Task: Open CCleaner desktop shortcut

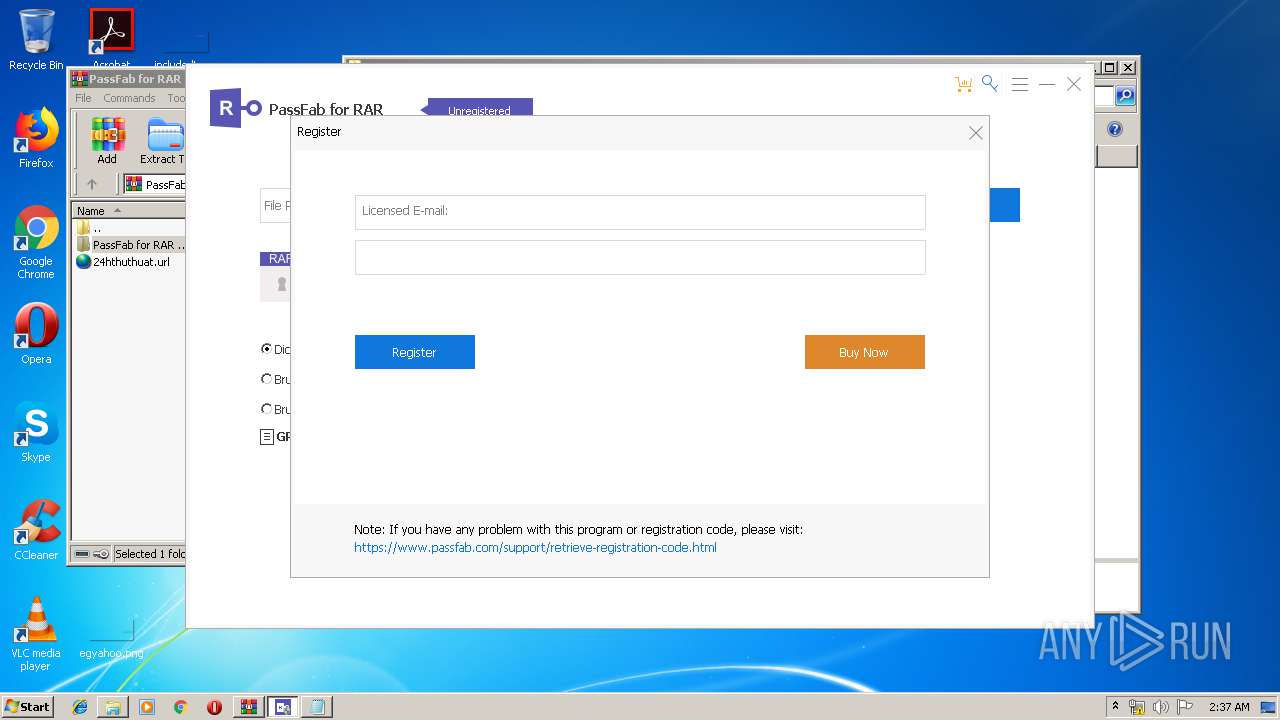Action: click(36, 530)
